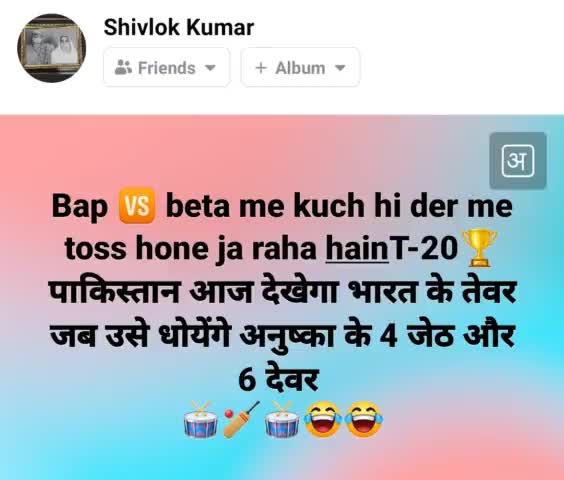Expand the Friends audience arrow
The width and height of the screenshot is (564, 480).
click(x=210, y=68)
